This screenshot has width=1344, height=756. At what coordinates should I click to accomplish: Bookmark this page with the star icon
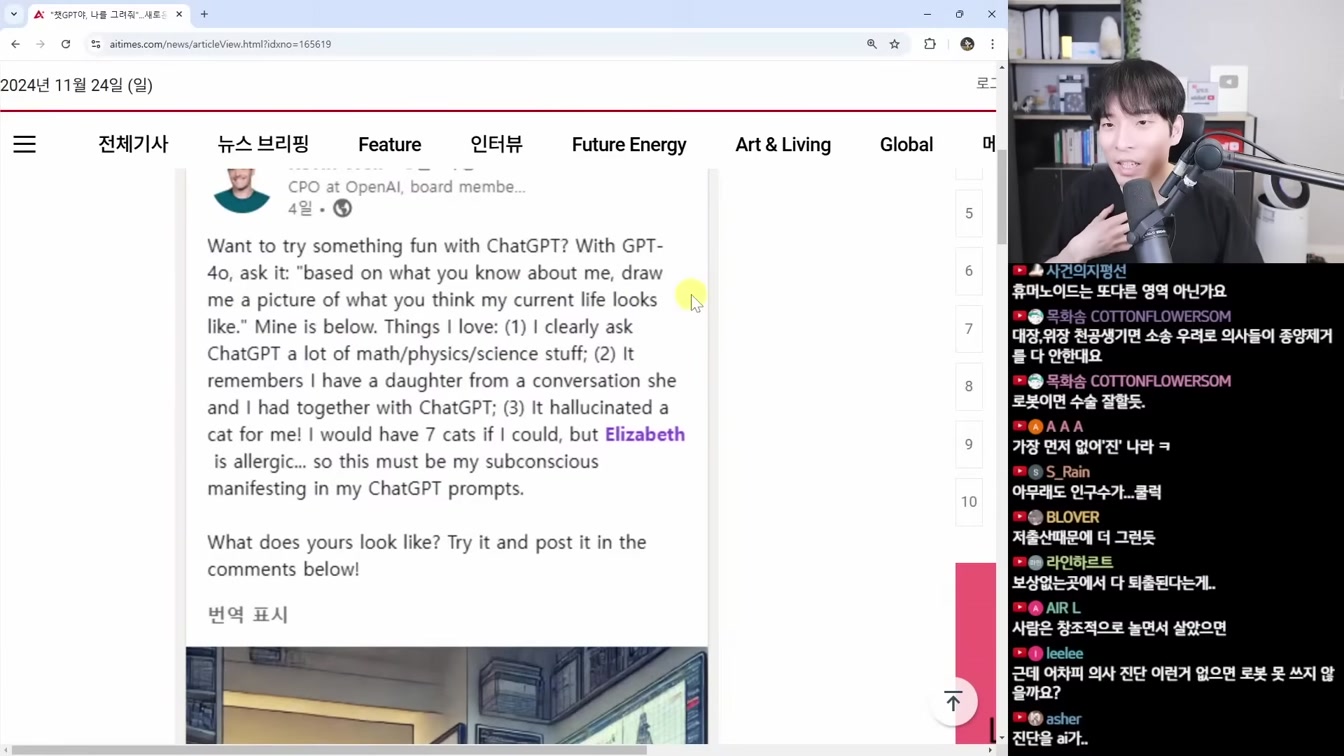point(895,44)
